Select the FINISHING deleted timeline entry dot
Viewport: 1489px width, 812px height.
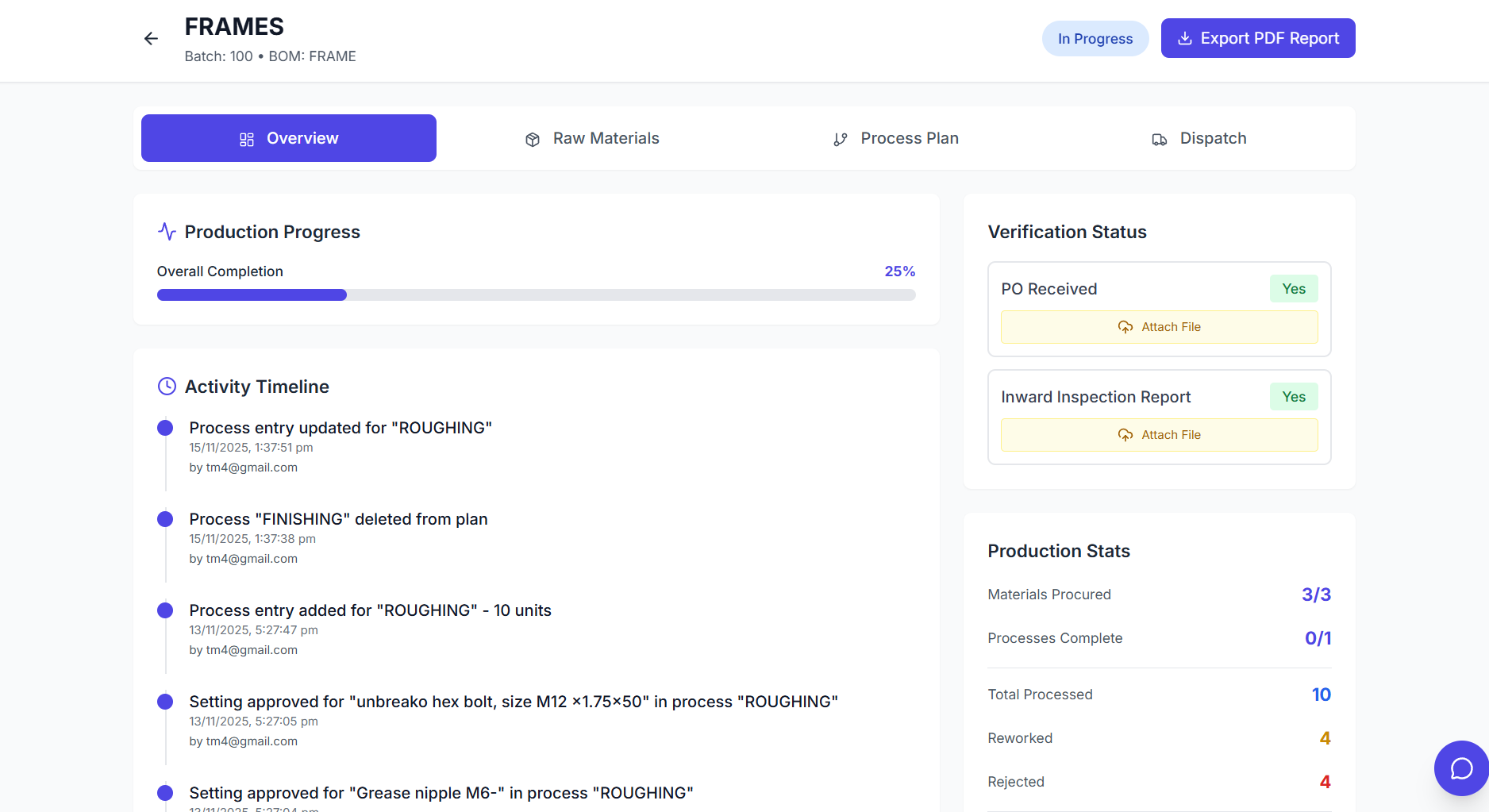(165, 520)
